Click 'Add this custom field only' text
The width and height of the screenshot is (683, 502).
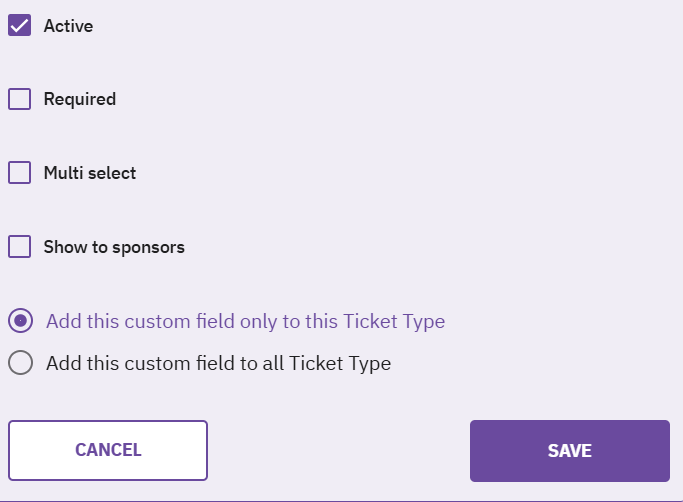tap(245, 321)
